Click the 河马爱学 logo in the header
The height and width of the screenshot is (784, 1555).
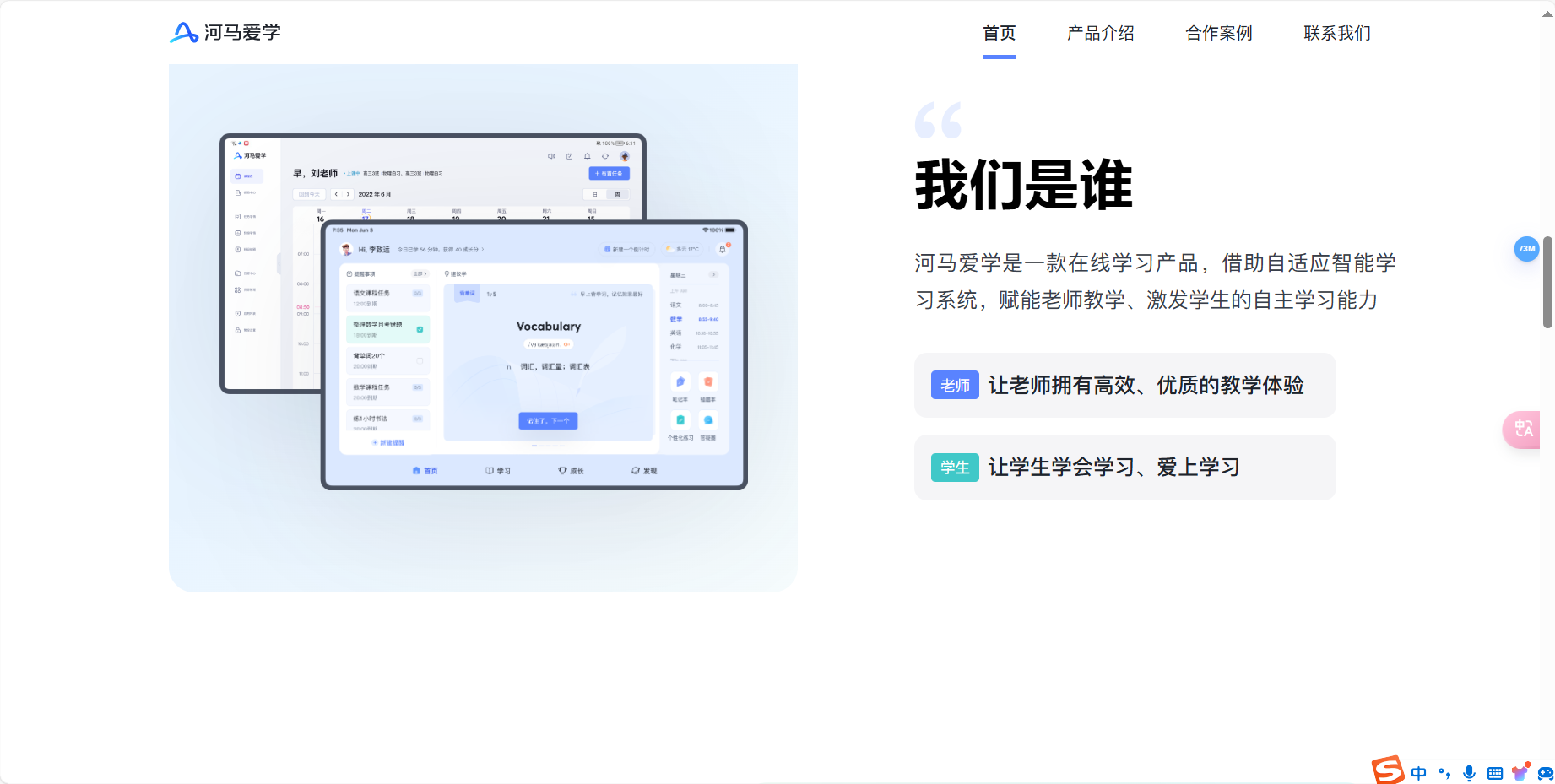(225, 32)
